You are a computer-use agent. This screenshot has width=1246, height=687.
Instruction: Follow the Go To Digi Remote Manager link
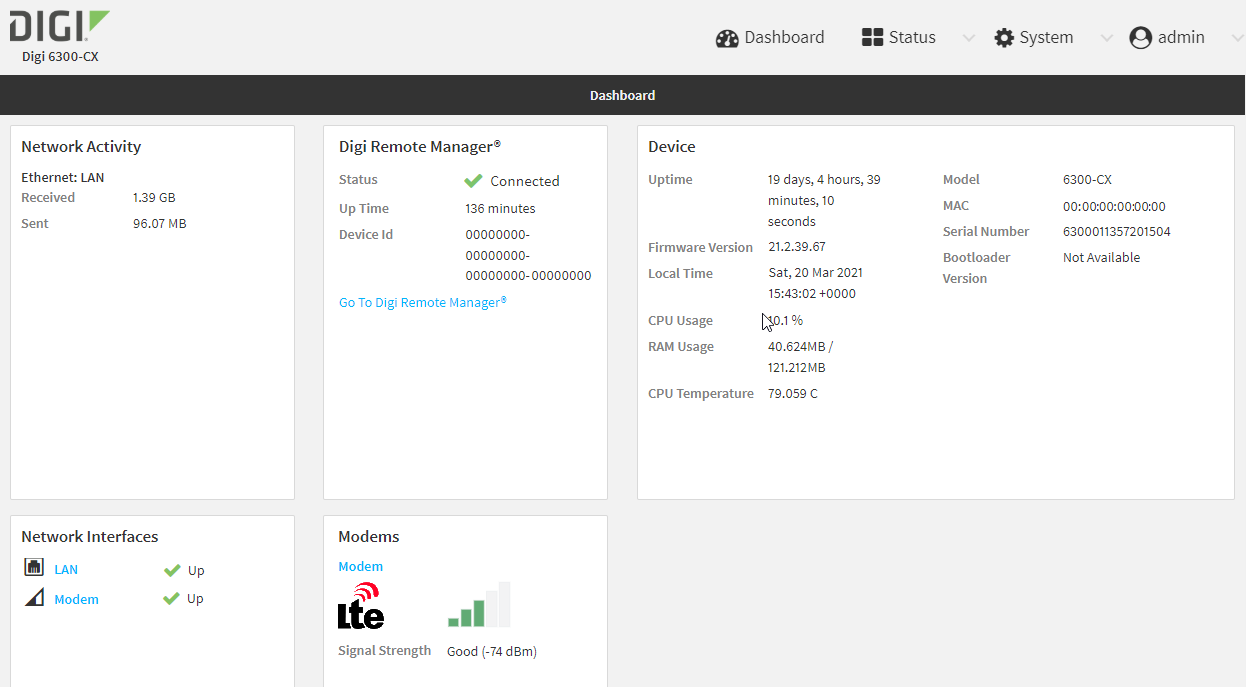coord(423,302)
